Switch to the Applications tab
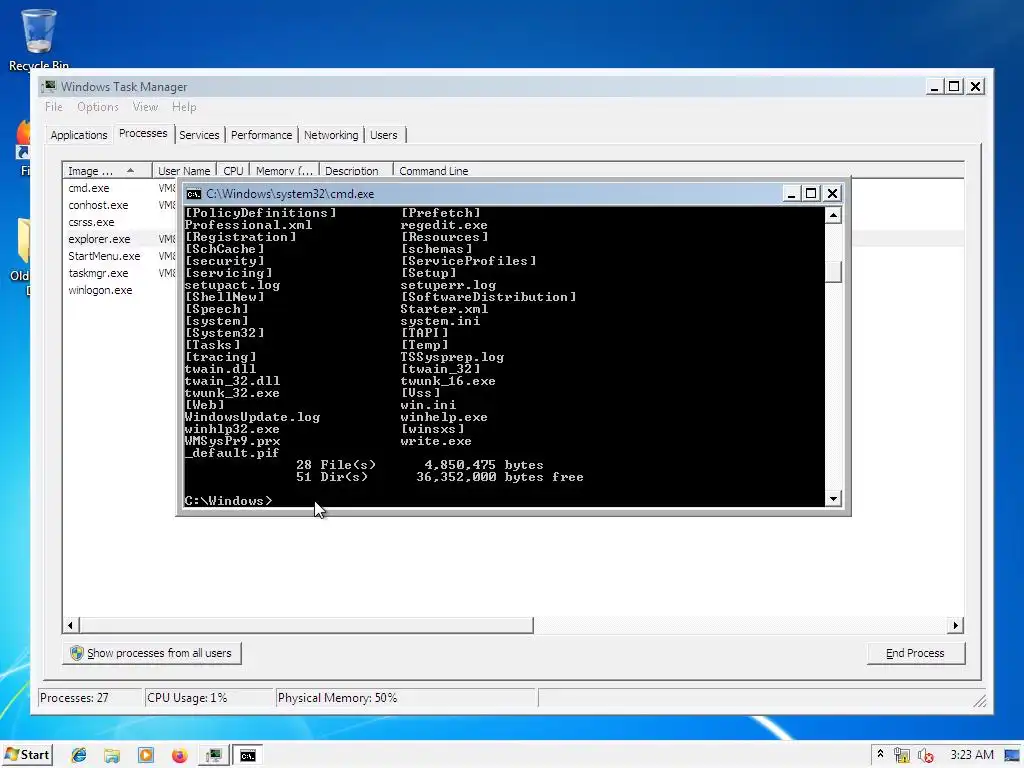1024x768 pixels. [79, 135]
